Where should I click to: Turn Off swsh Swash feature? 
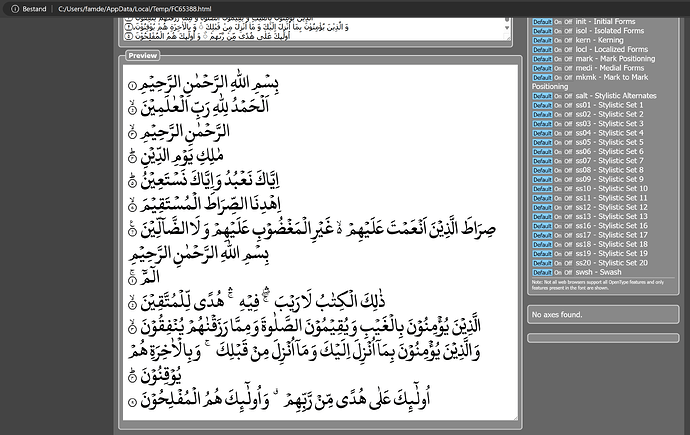(568, 273)
